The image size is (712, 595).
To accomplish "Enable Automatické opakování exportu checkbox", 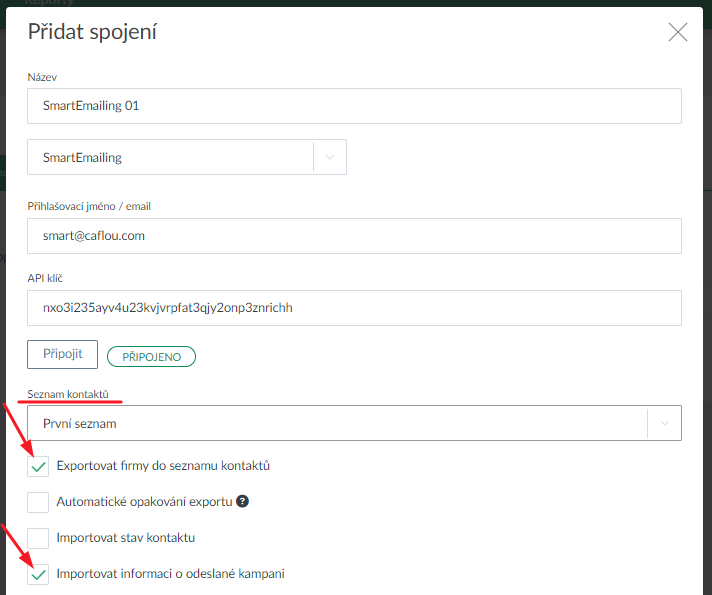I will [39, 502].
